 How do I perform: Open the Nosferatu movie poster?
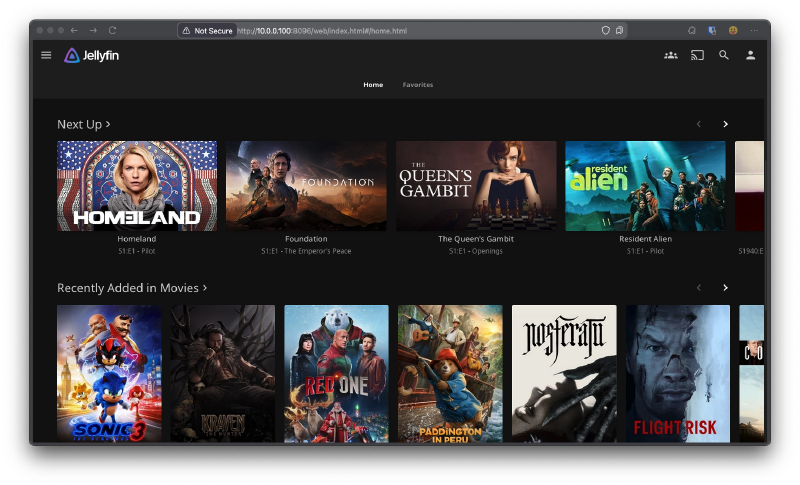[x=564, y=373]
